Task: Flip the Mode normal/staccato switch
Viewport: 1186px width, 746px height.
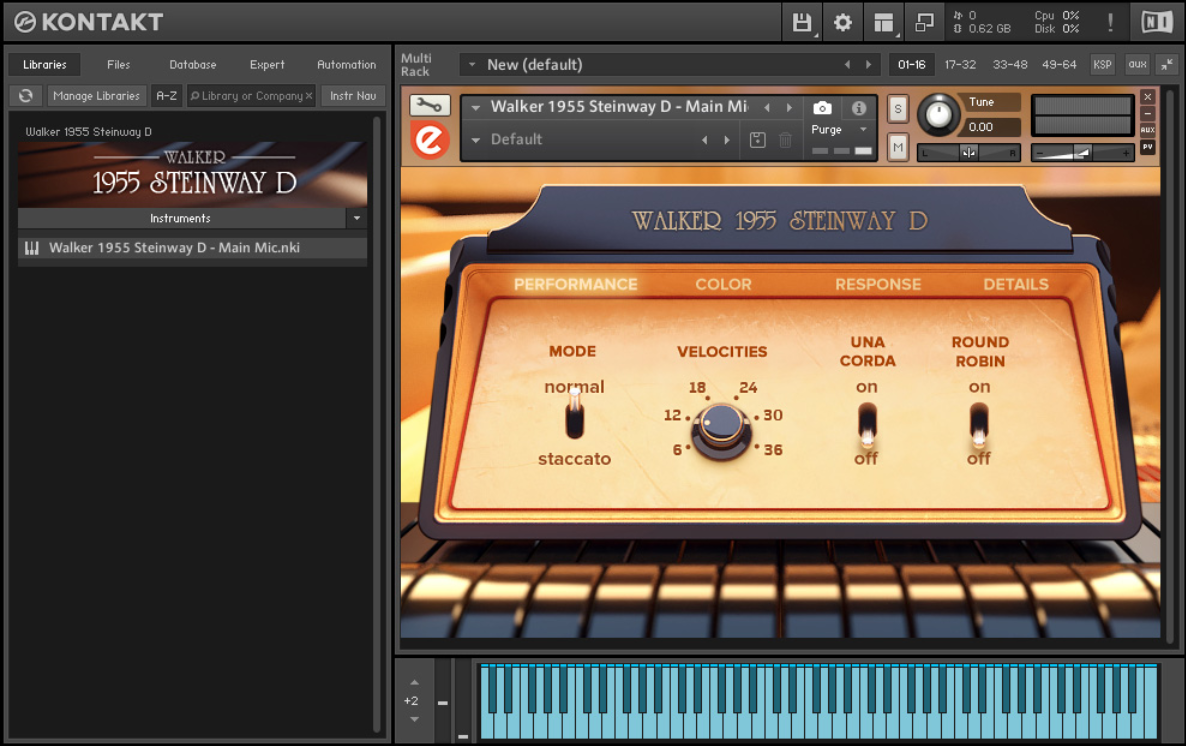Action: pos(575,415)
